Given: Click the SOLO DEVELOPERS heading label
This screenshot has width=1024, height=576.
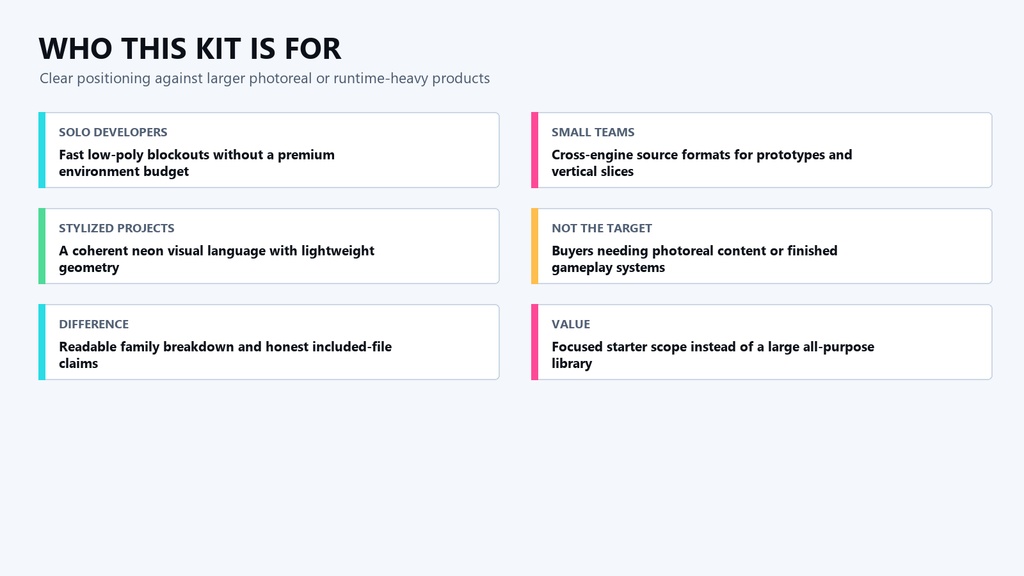Looking at the screenshot, I should pos(113,132).
